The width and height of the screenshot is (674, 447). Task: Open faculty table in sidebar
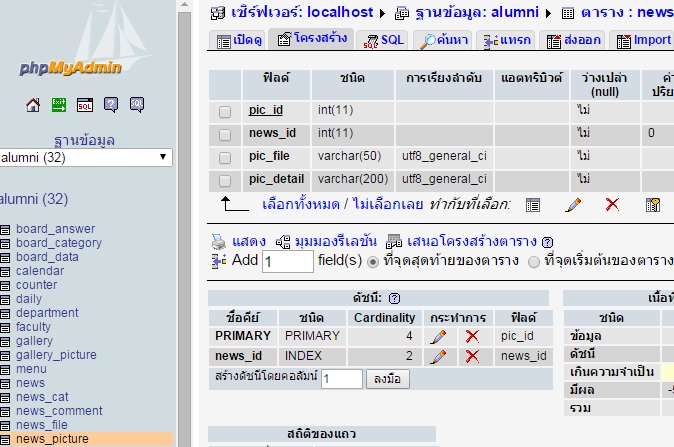pyautogui.click(x=33, y=327)
